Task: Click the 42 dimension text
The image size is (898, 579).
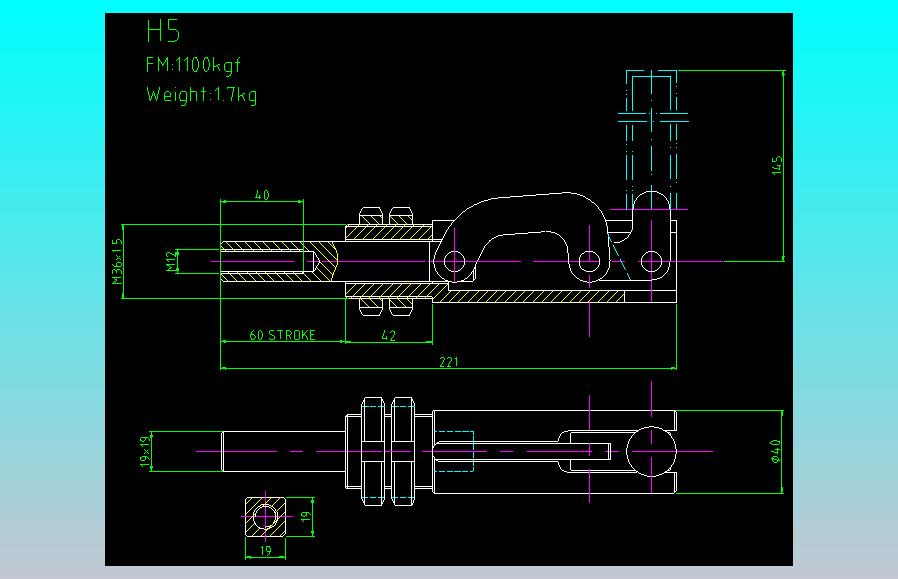Action: 388,336
